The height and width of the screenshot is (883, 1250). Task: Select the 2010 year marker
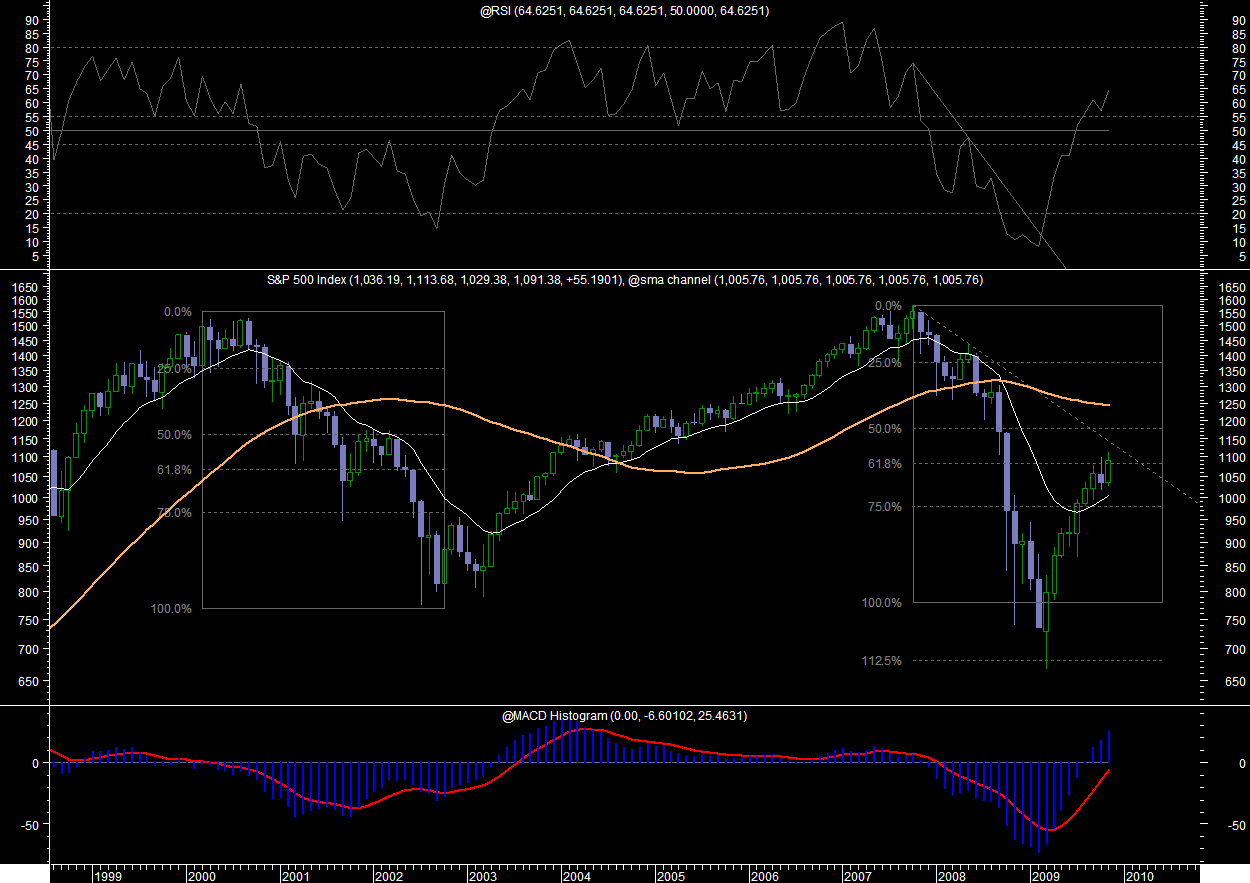(1140, 876)
